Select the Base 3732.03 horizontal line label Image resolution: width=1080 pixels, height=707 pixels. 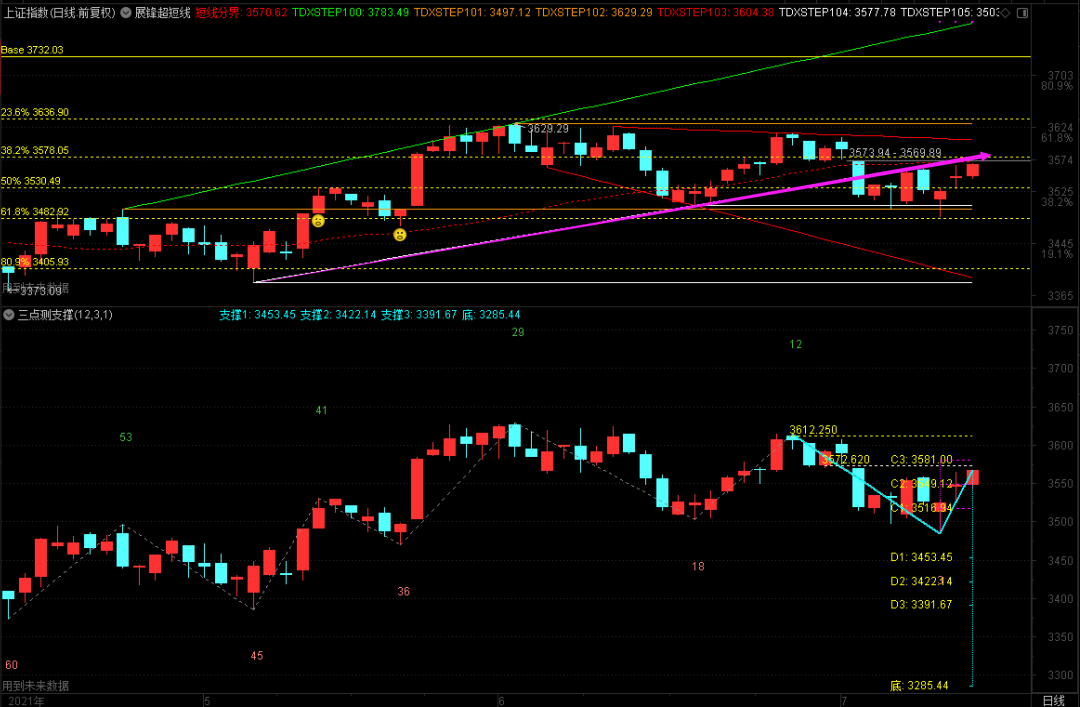(32, 50)
